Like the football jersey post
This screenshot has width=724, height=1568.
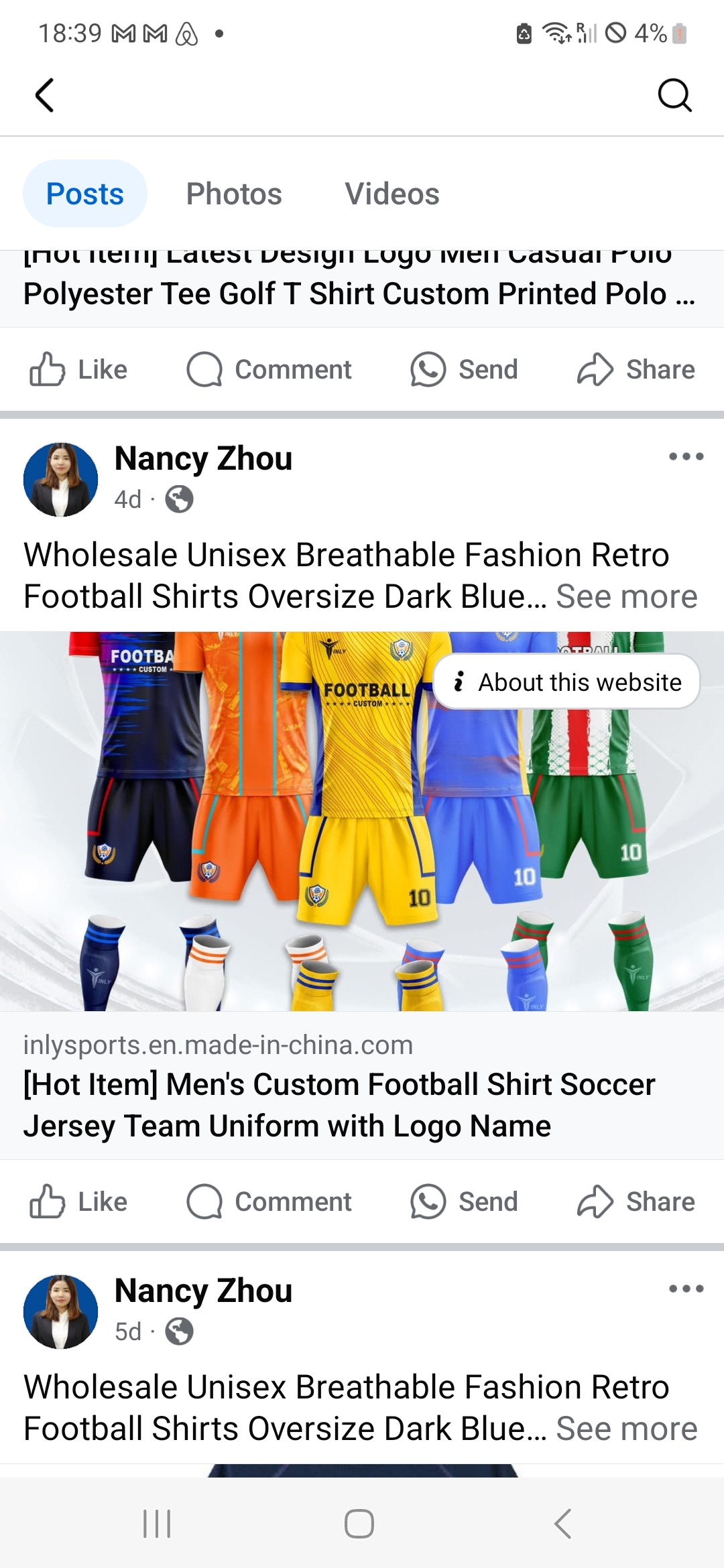[x=78, y=1201]
